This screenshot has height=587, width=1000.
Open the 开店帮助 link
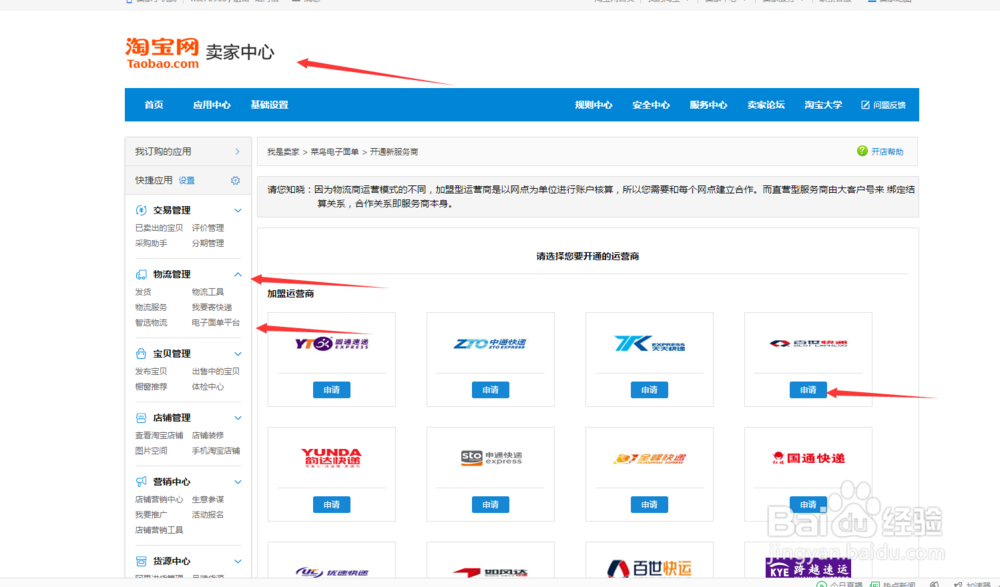pyautogui.click(x=887, y=151)
